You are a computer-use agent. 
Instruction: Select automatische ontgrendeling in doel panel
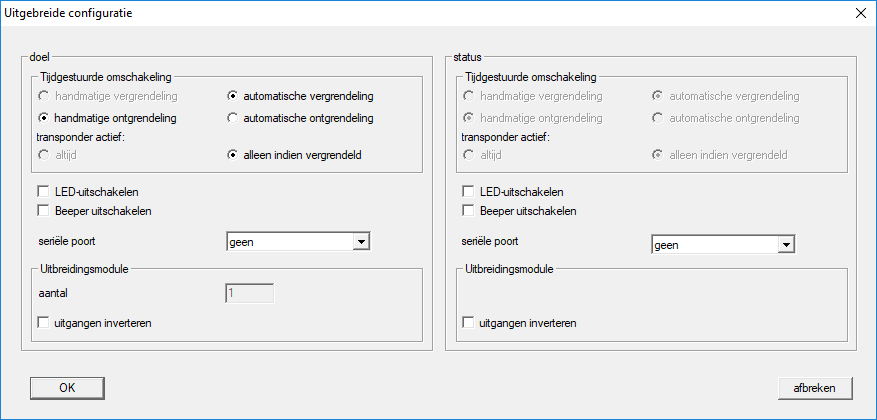pyautogui.click(x=233, y=118)
